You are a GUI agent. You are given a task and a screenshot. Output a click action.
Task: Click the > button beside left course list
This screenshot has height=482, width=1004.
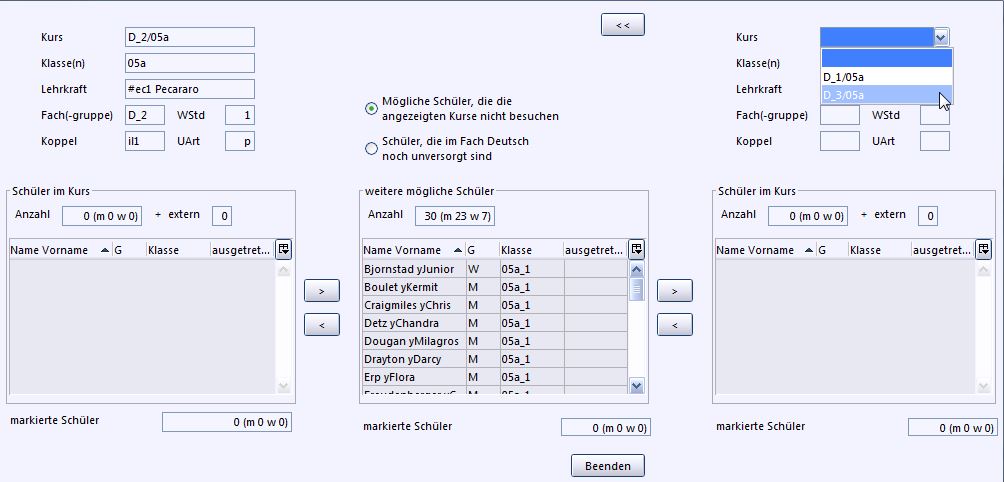321,291
